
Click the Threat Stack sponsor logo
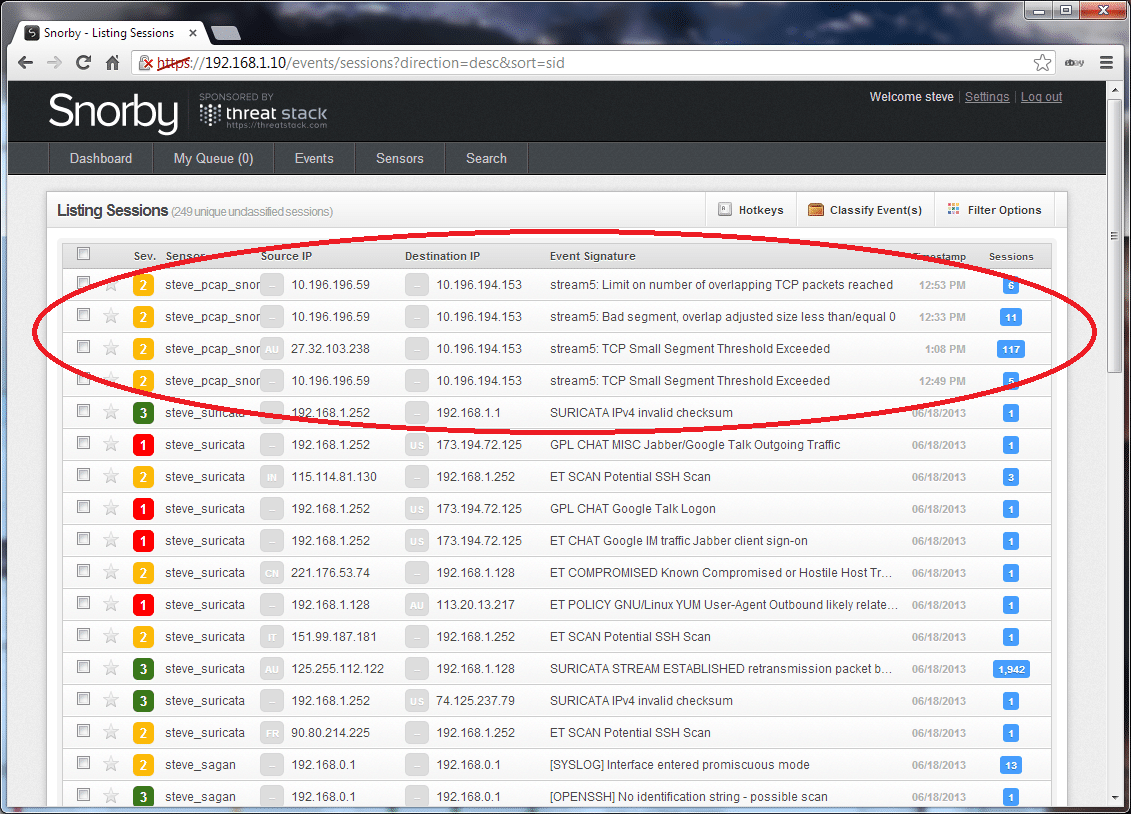[262, 113]
